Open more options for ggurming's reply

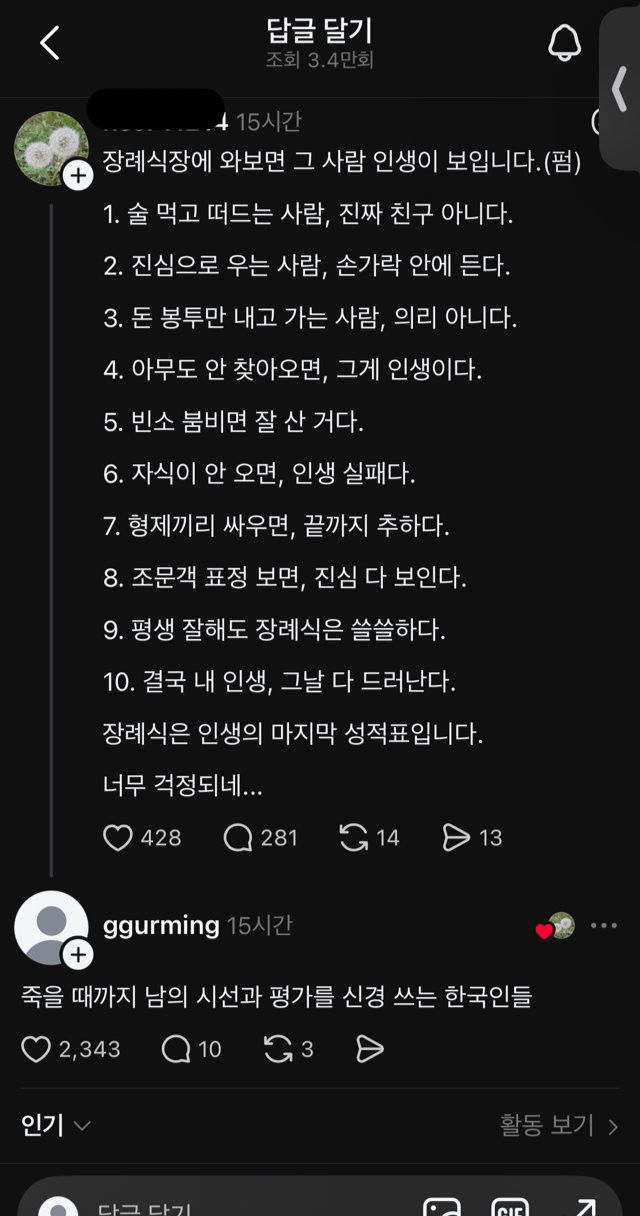coord(604,926)
